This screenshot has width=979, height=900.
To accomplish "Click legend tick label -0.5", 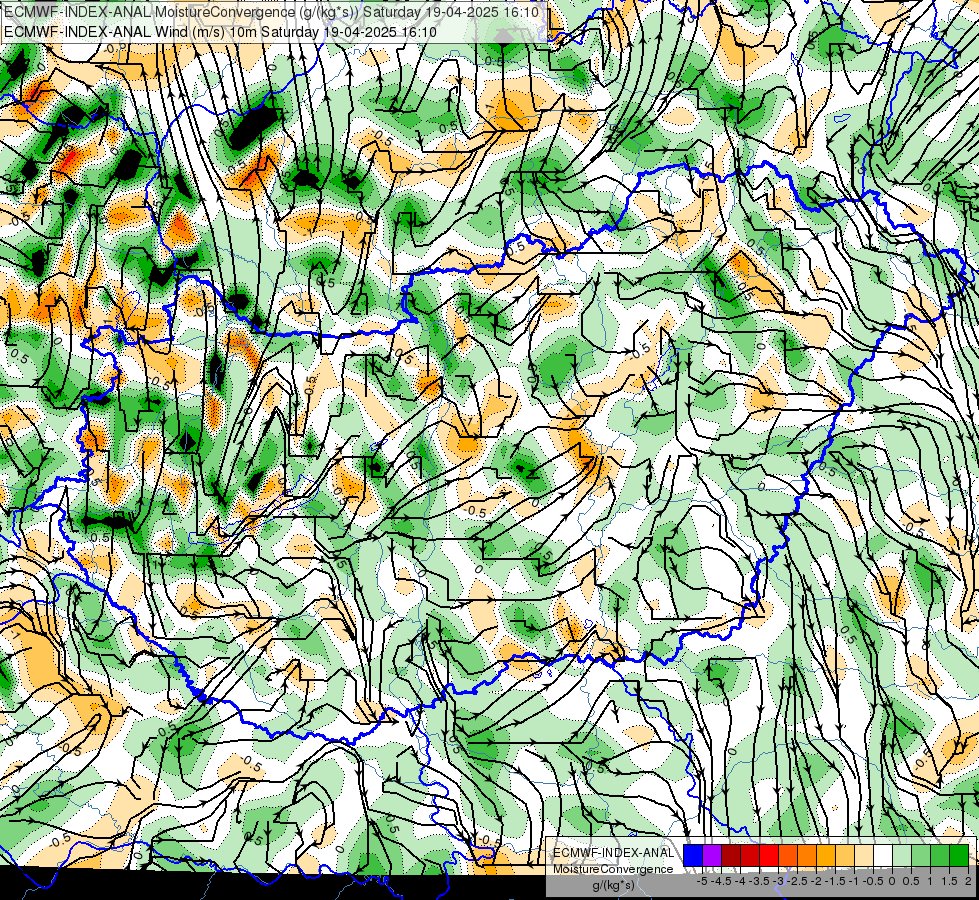I will pos(873,881).
